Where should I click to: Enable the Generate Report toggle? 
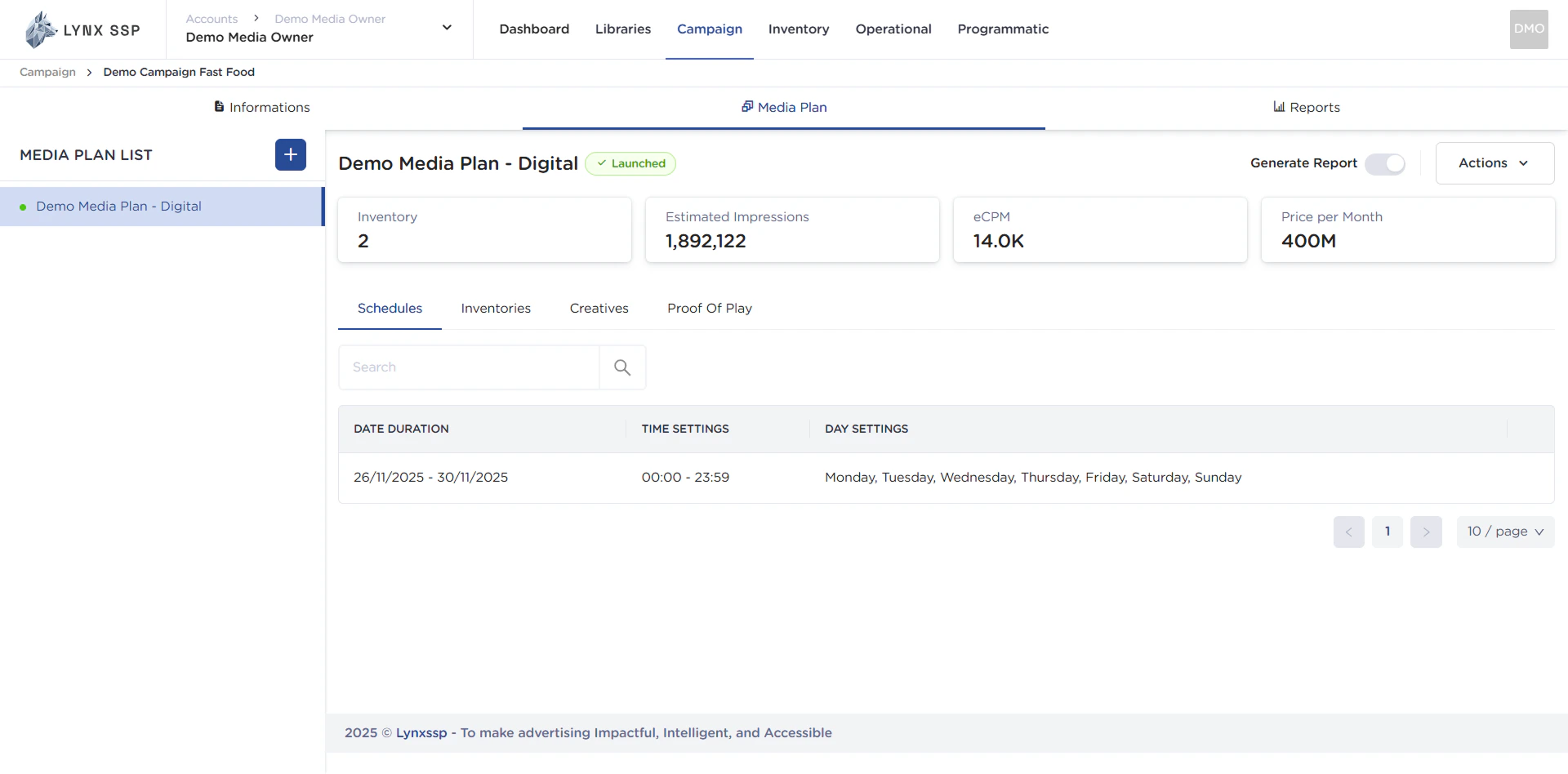click(1384, 163)
